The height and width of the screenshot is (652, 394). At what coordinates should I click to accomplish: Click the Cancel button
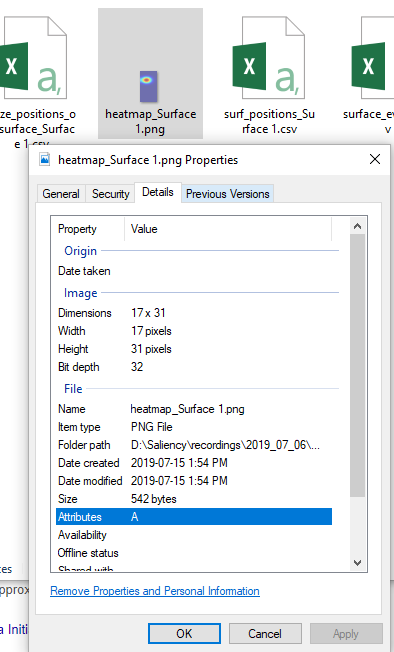265,633
